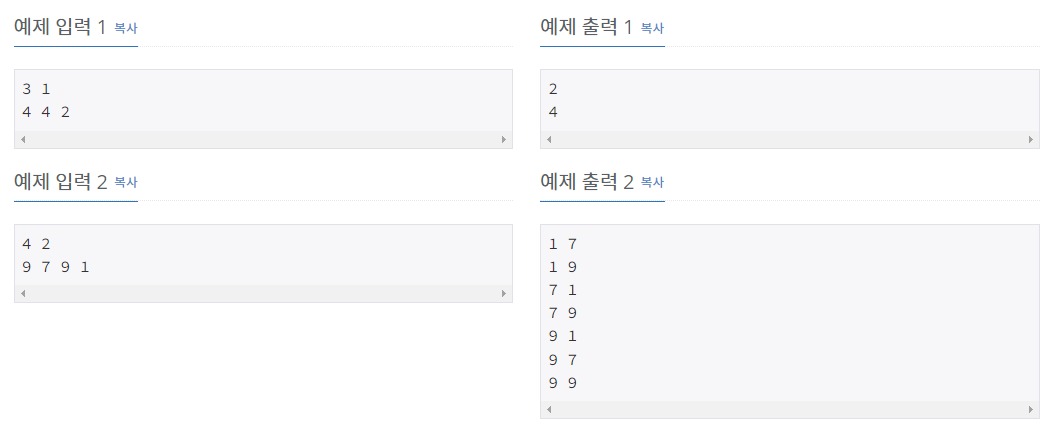Viewport: 1054px width, 440px height.
Task: Click left scroll arrow in example output 1
Action: (x=549, y=140)
